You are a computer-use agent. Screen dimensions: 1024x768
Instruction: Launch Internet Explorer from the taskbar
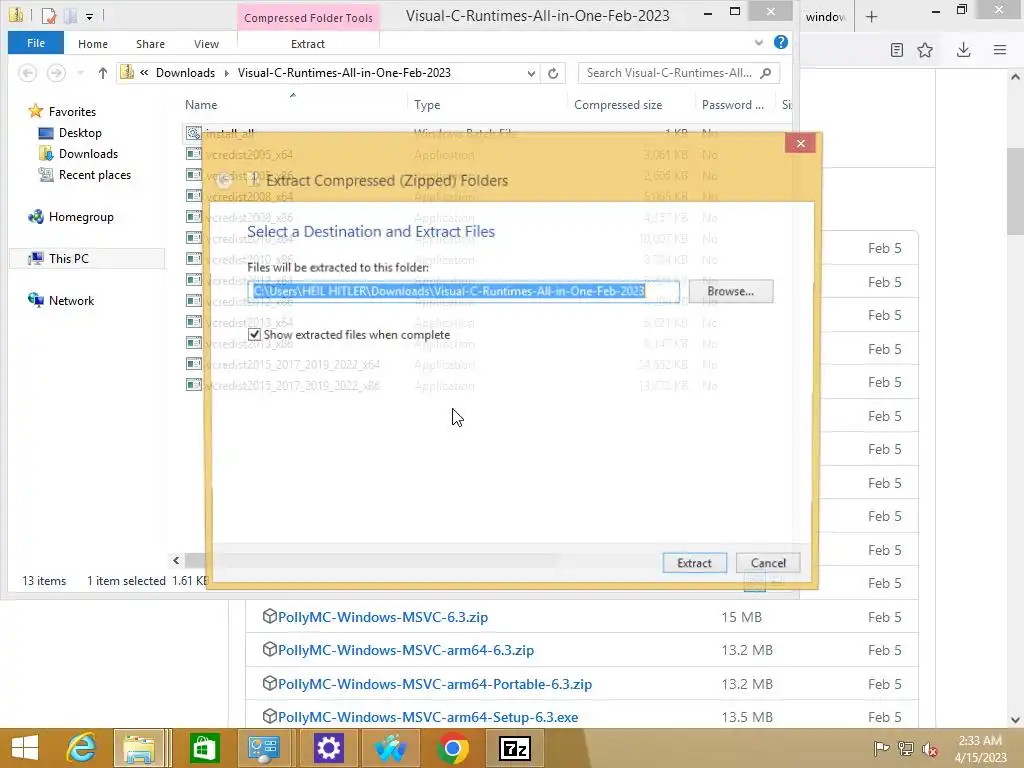pyautogui.click(x=82, y=748)
